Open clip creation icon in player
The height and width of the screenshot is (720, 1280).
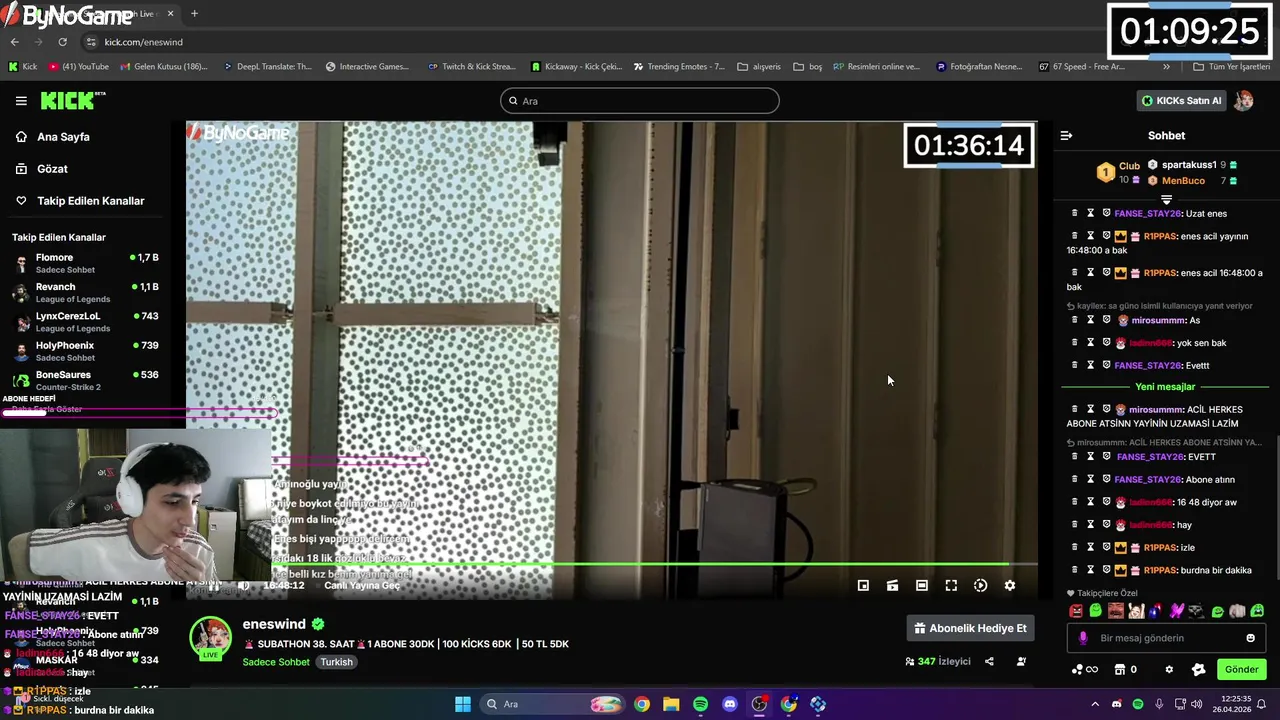tap(892, 586)
